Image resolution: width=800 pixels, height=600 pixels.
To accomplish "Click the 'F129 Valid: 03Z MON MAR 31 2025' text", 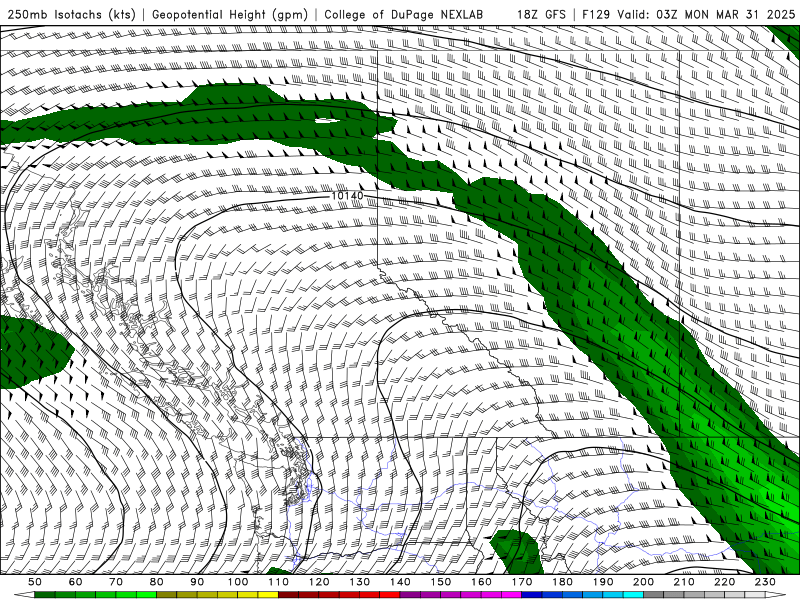I will point(689,14).
